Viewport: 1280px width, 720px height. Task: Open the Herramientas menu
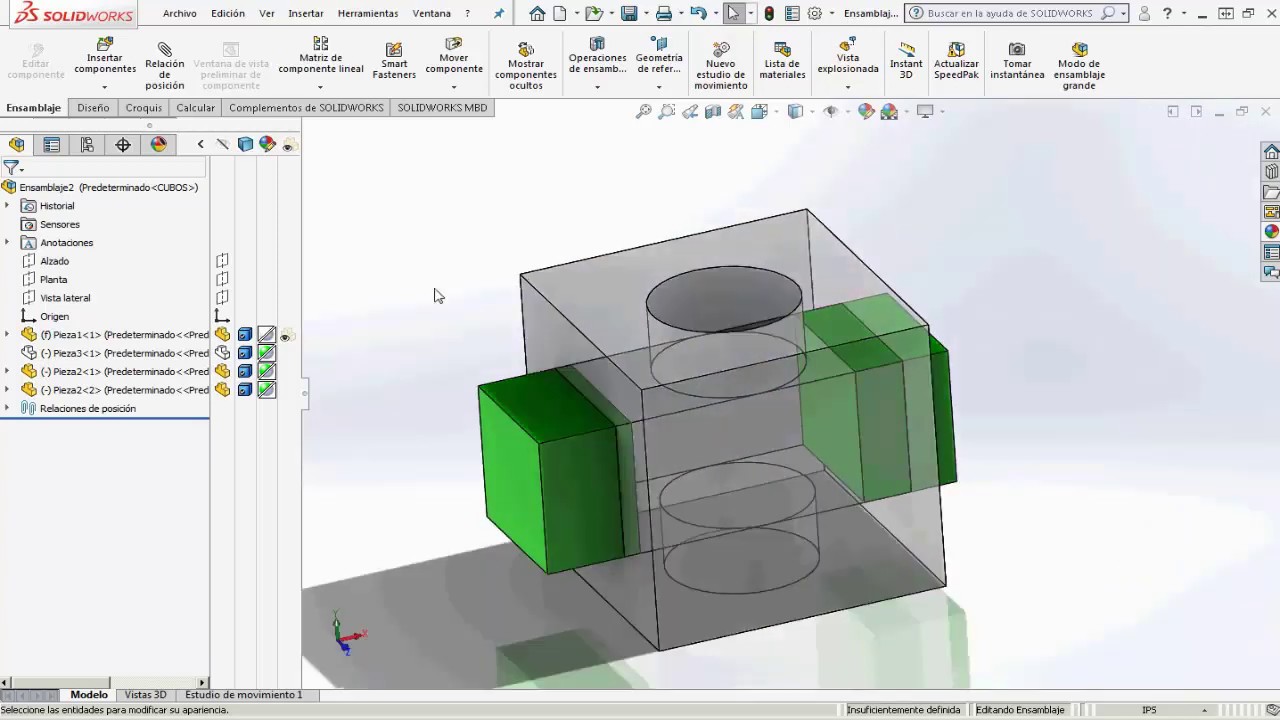(x=368, y=14)
